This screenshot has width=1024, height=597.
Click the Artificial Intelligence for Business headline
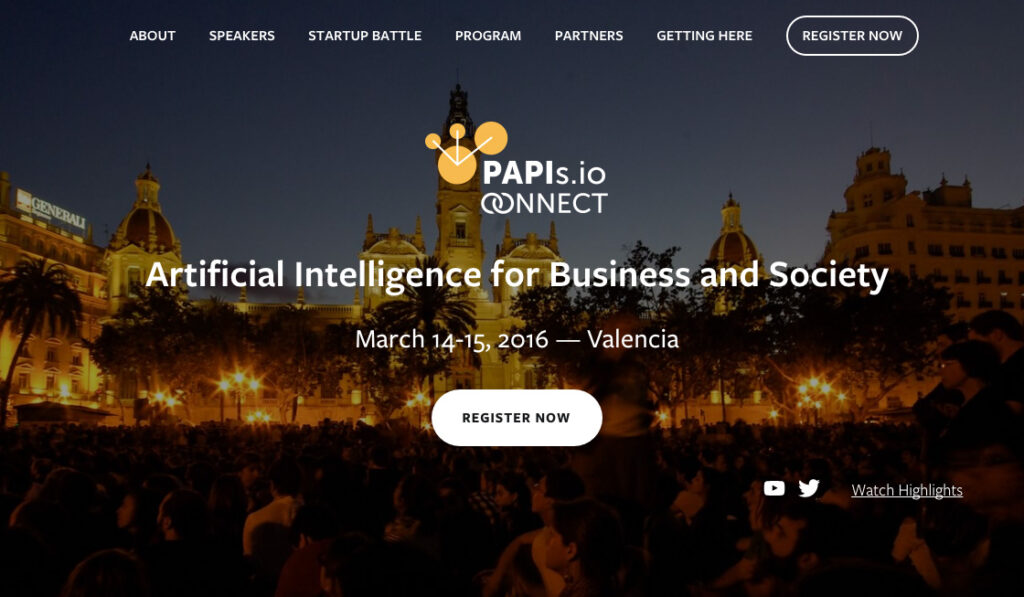(517, 274)
